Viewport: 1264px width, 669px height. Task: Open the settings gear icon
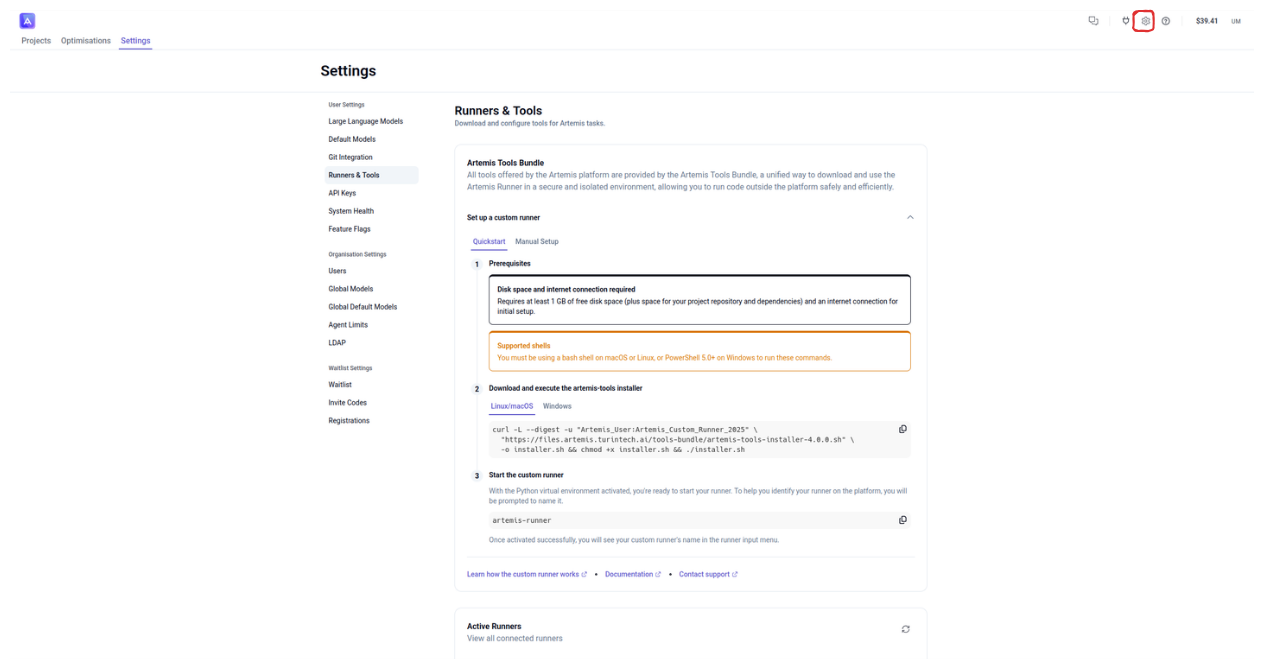(x=1145, y=21)
